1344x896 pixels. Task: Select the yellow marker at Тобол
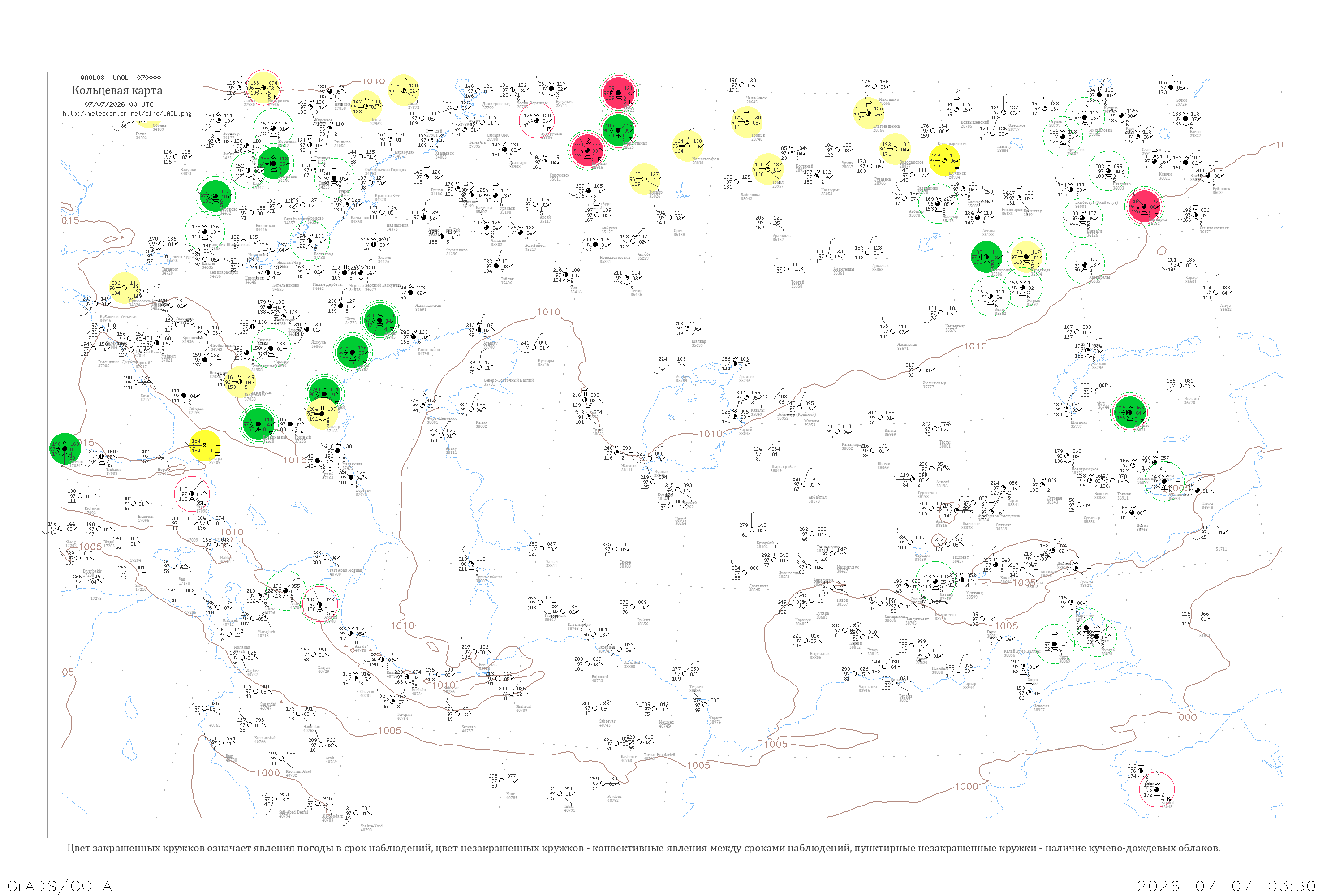tap(768, 169)
